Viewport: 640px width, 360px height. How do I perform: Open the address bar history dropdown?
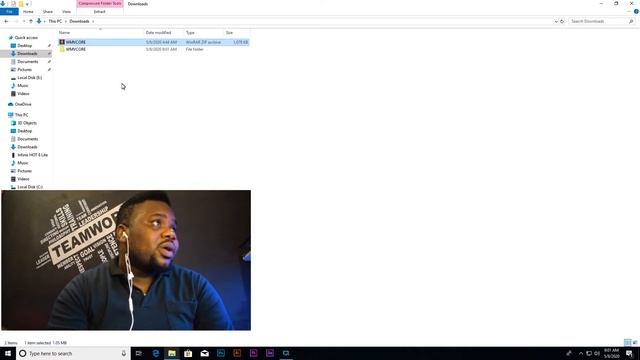coord(556,21)
